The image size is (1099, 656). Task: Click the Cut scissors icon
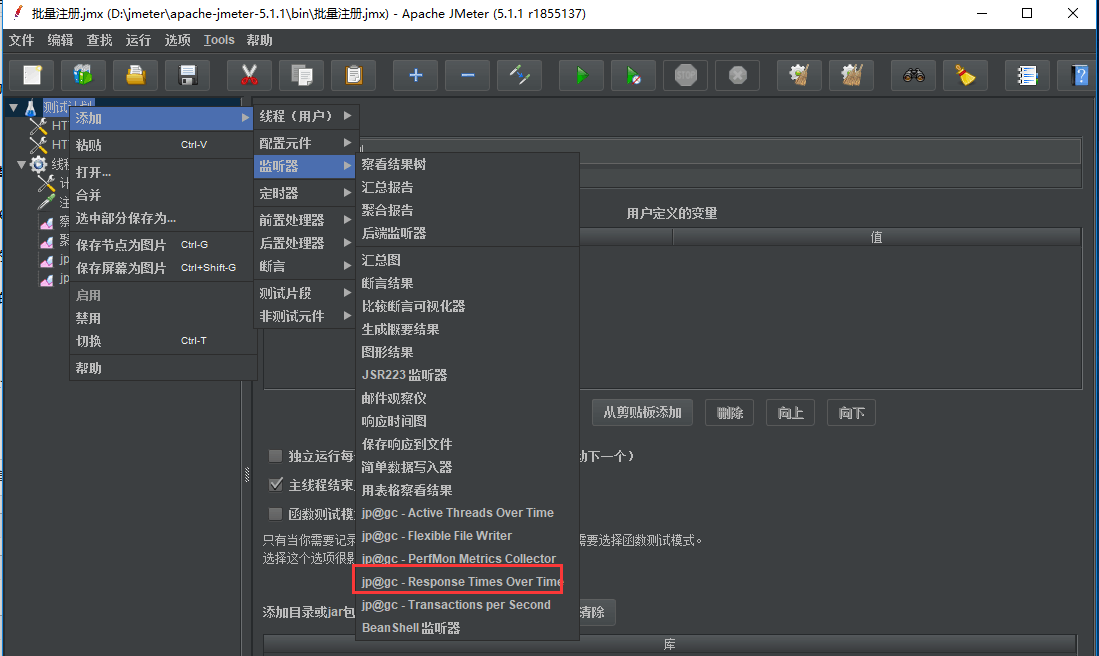249,75
